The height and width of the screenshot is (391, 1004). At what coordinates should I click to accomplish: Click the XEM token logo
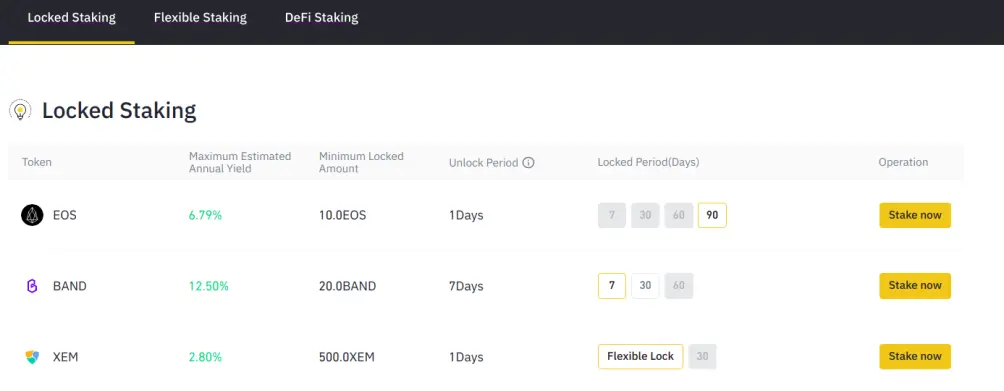click(32, 357)
